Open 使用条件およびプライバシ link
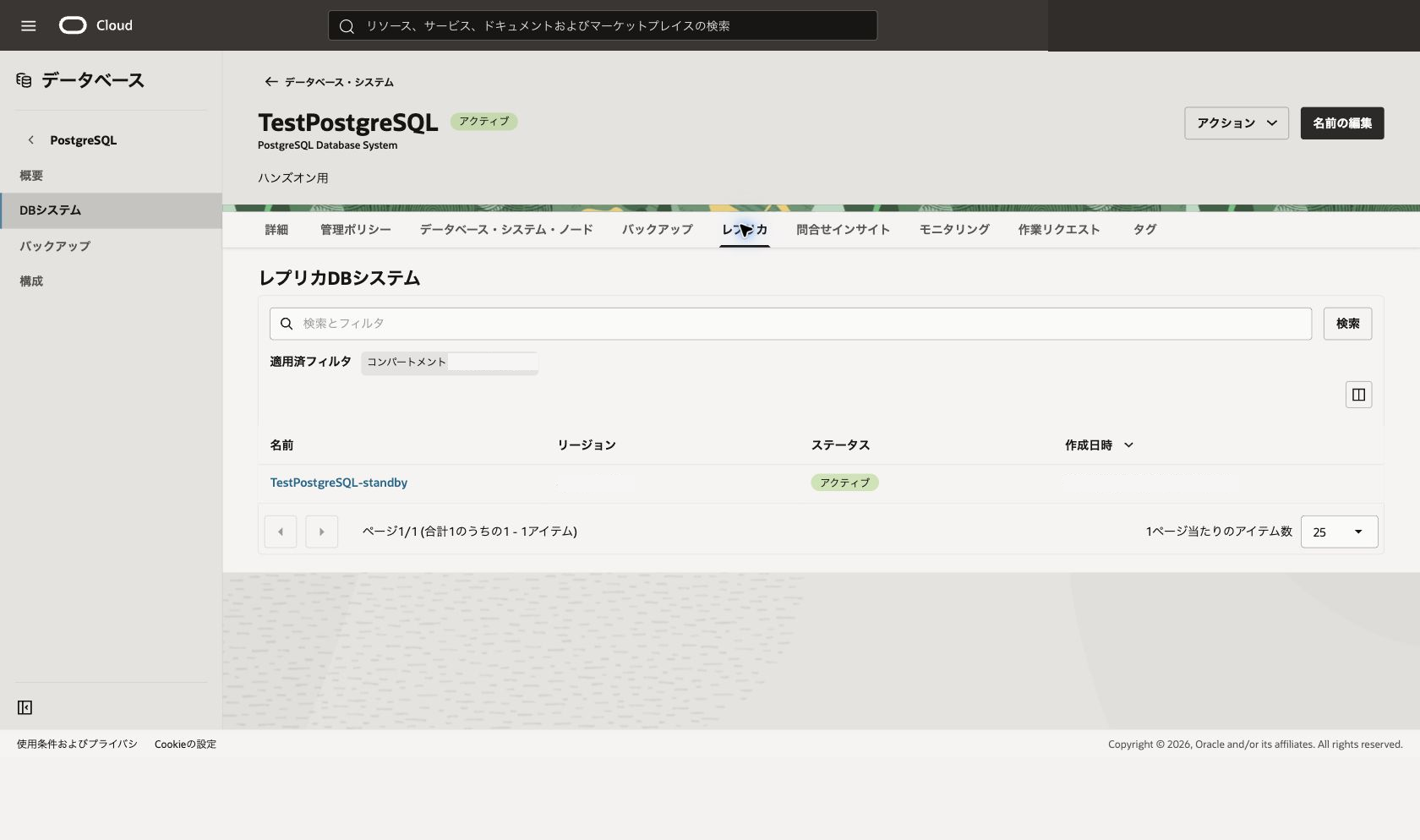This screenshot has height=840, width=1420. 77,745
